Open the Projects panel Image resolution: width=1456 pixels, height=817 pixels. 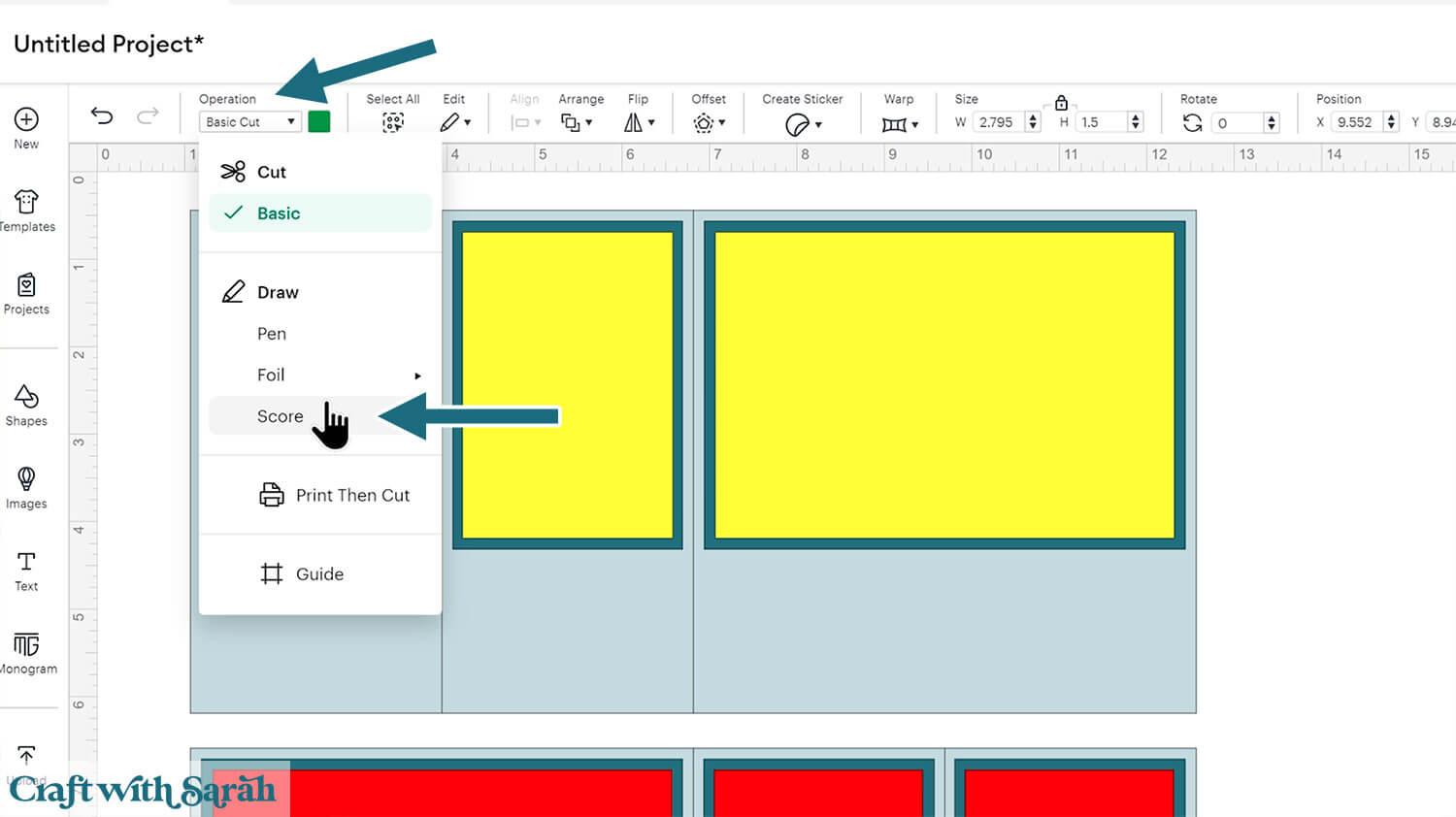[x=26, y=294]
